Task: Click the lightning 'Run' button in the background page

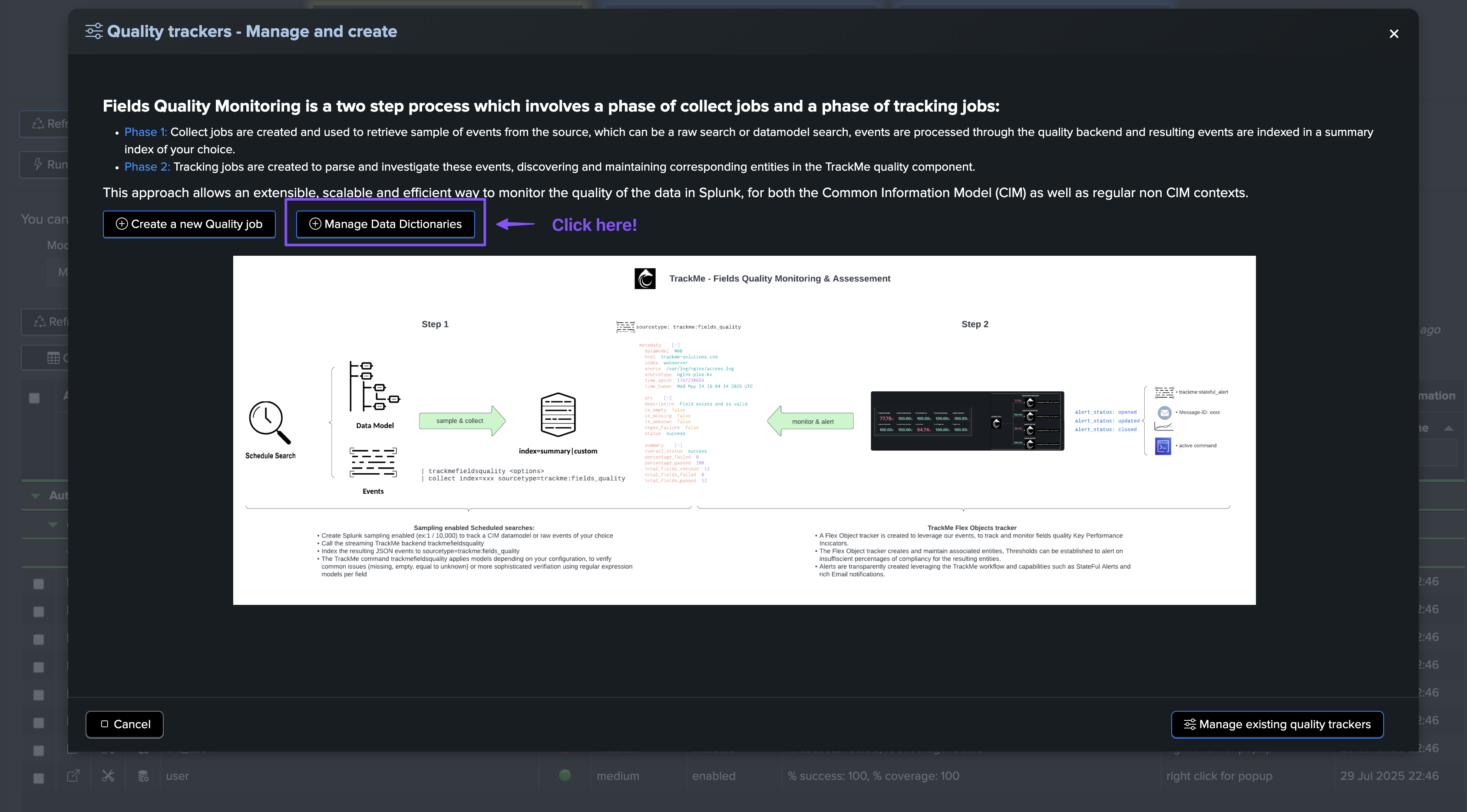Action: point(44,165)
